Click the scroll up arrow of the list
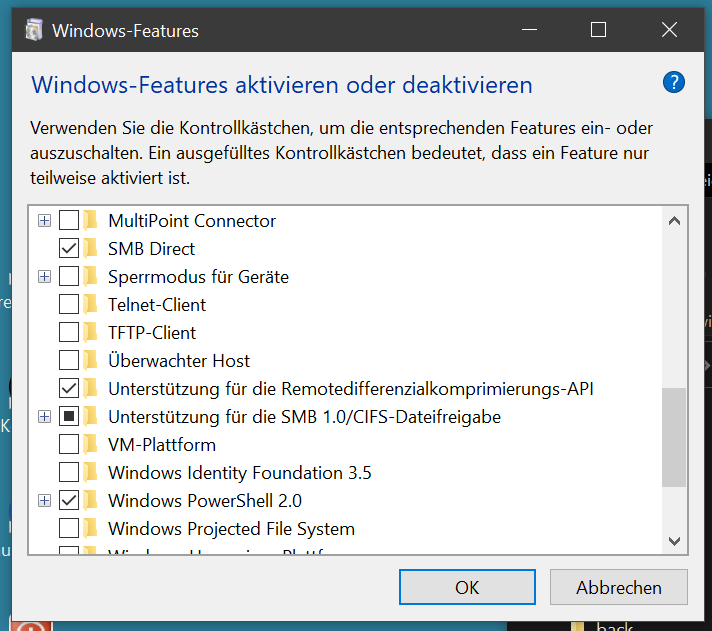This screenshot has height=631, width=712. [x=675, y=221]
